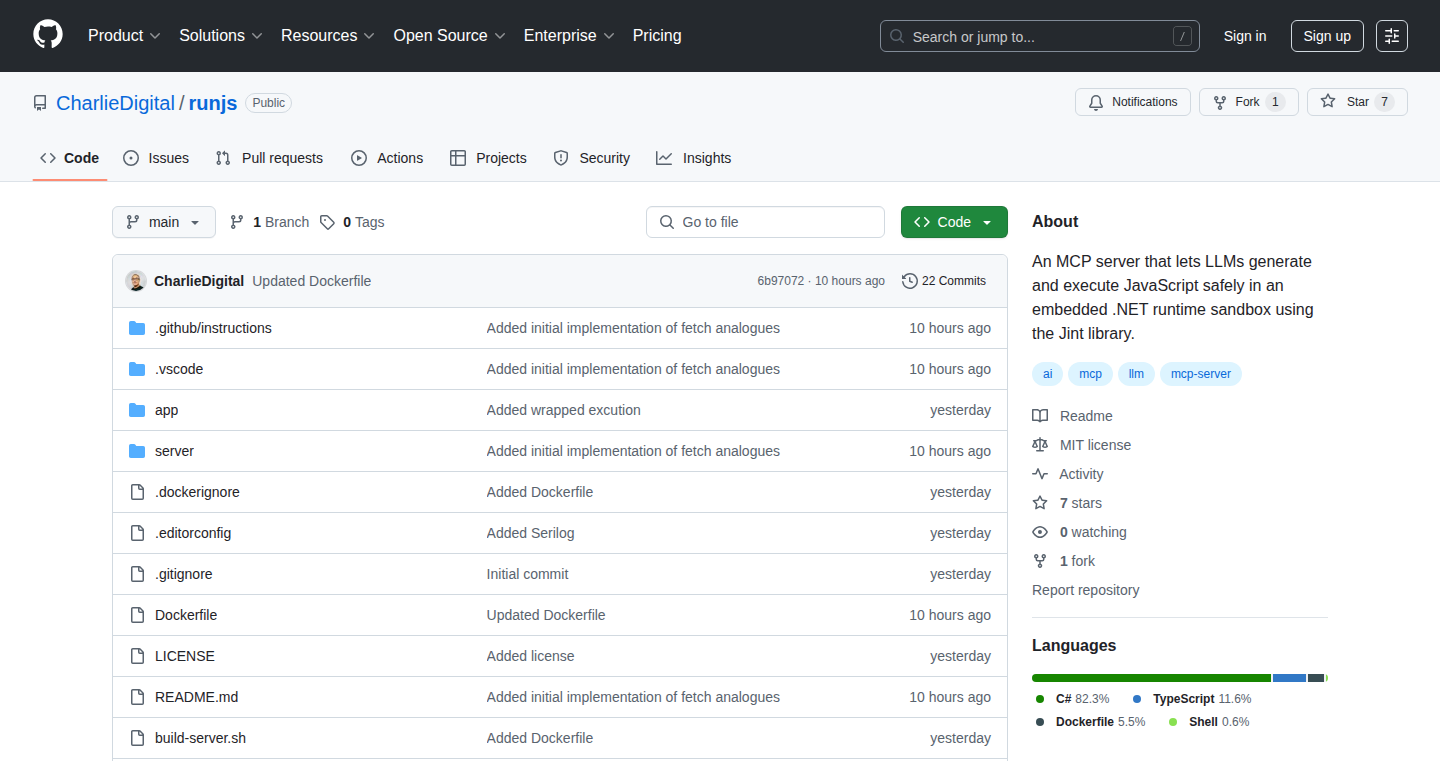Image resolution: width=1440 pixels, height=761 pixels.
Task: Focus the Search or jump to field
Action: [x=1040, y=36]
